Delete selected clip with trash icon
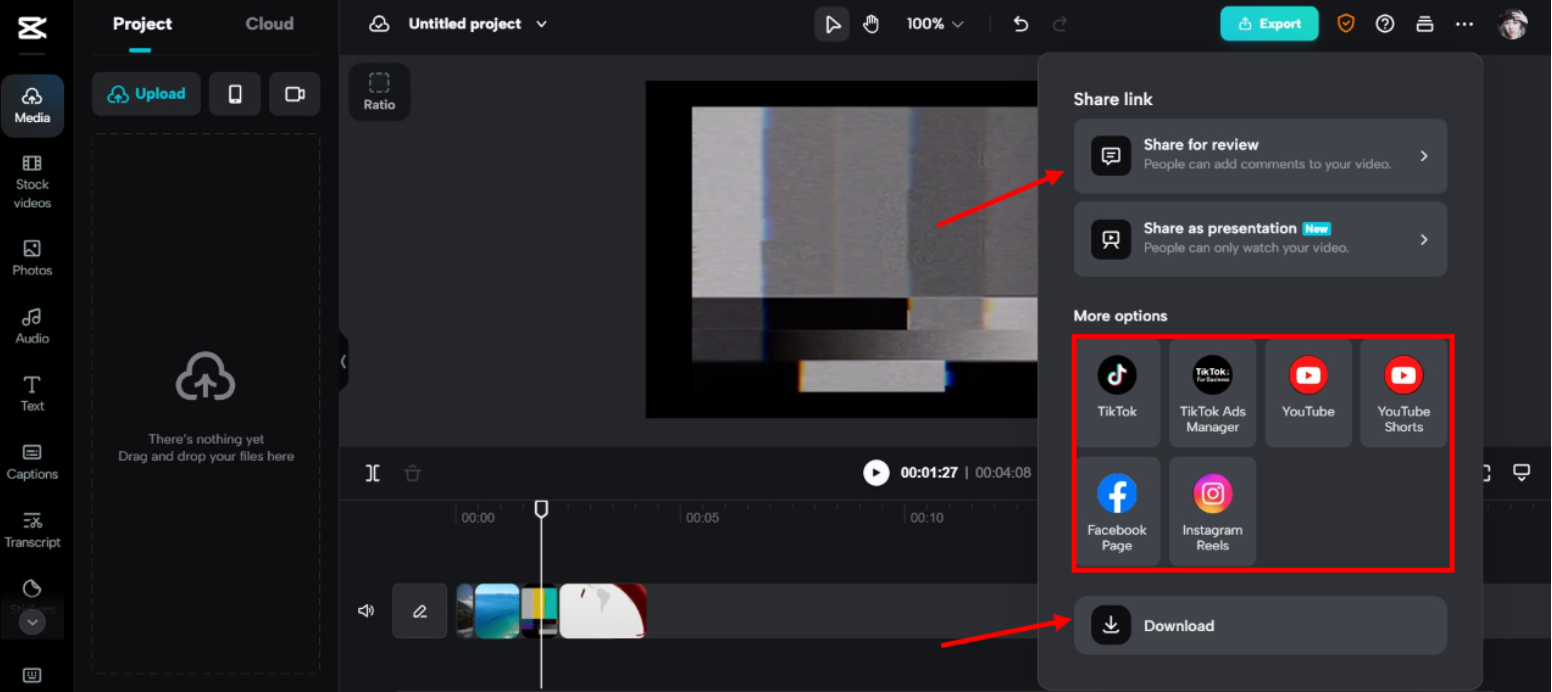Screen dimensions: 1552x692 412,473
